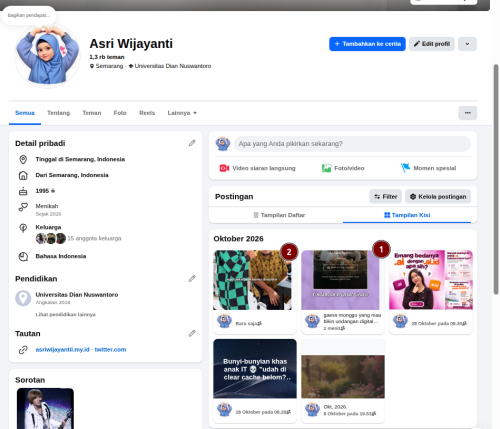Open Lihat pendidikan lainnya link
500x429 pixels.
click(x=66, y=315)
